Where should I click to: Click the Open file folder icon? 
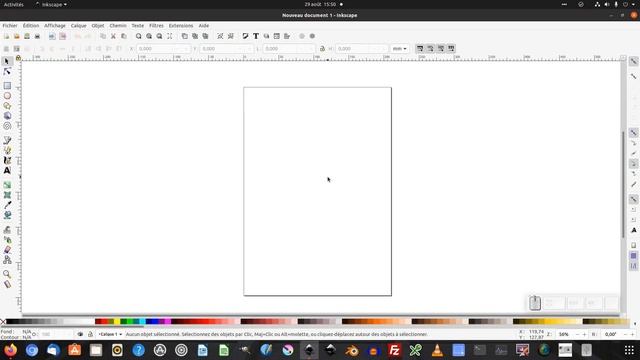click(16, 36)
